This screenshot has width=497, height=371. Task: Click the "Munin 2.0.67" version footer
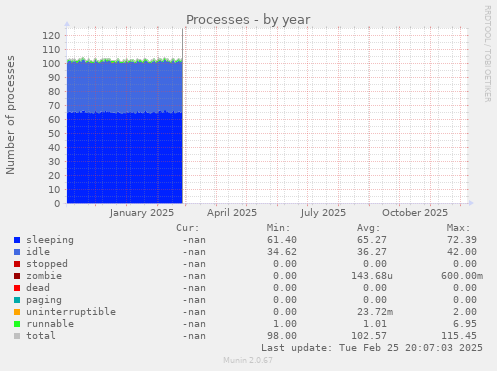pyautogui.click(x=248, y=360)
